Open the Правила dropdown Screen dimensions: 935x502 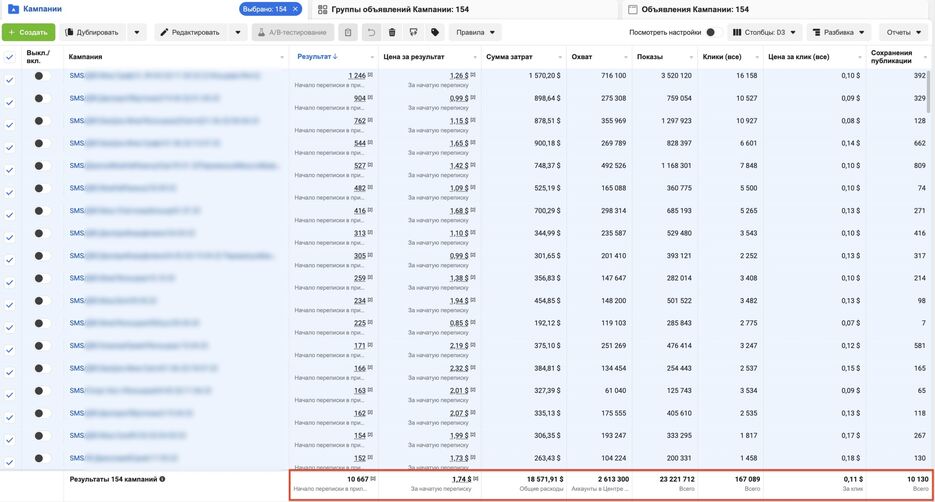pos(475,32)
